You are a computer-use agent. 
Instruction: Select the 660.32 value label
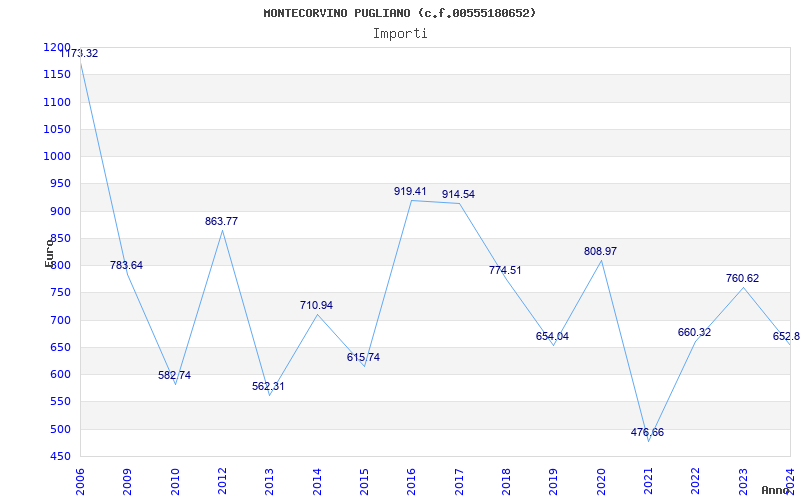(x=694, y=332)
